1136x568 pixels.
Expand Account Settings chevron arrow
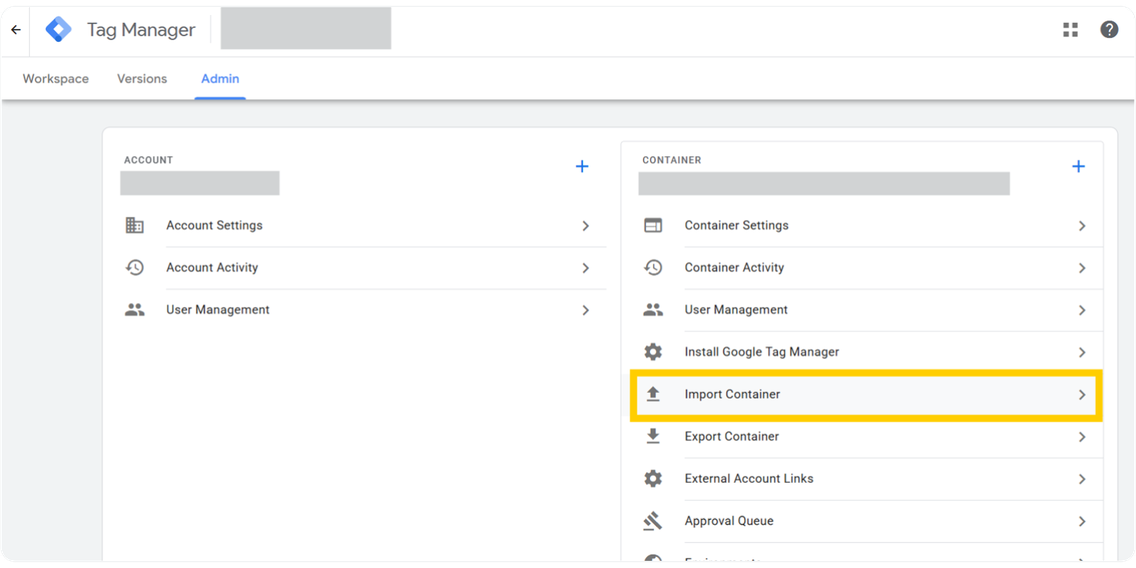(x=585, y=226)
